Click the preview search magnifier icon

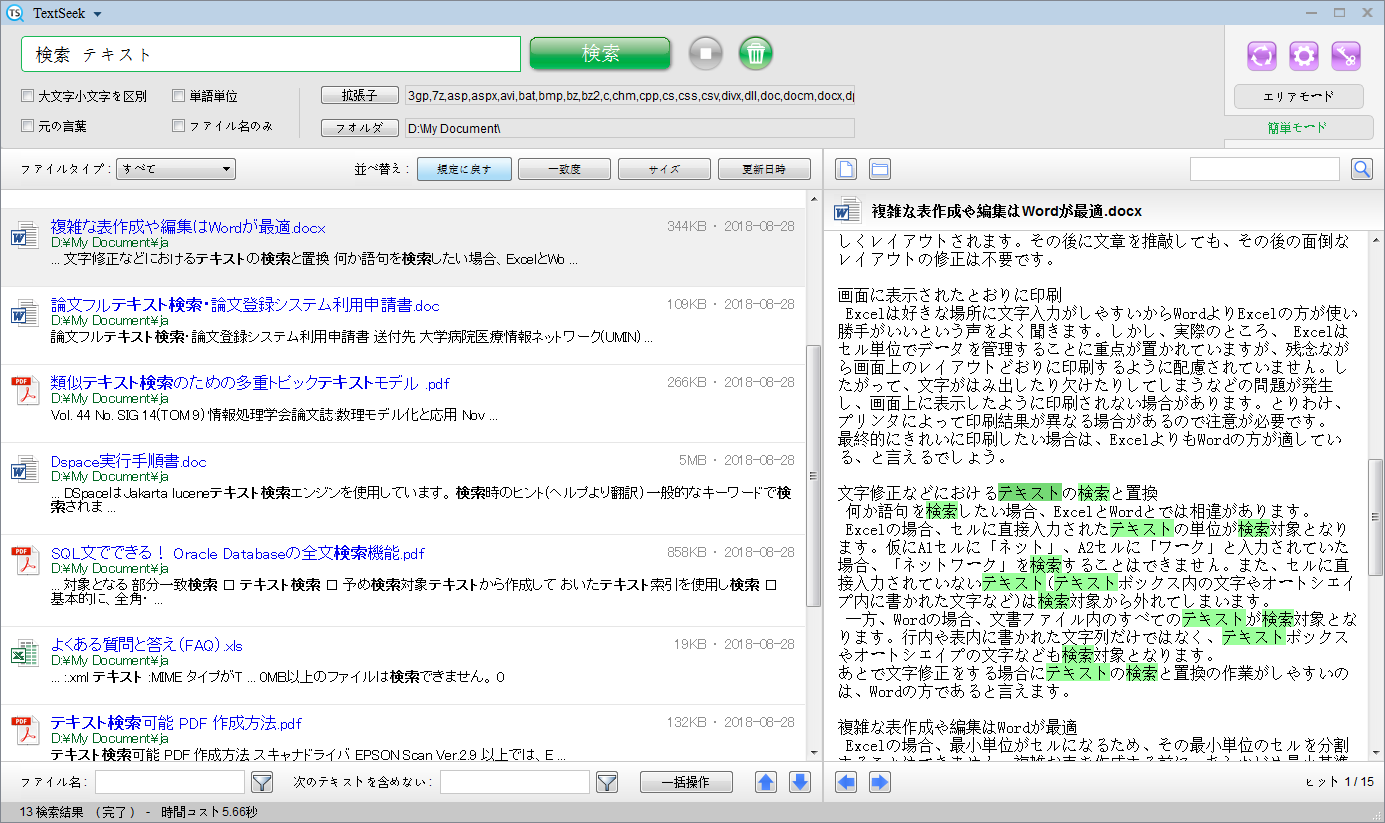tap(1361, 169)
